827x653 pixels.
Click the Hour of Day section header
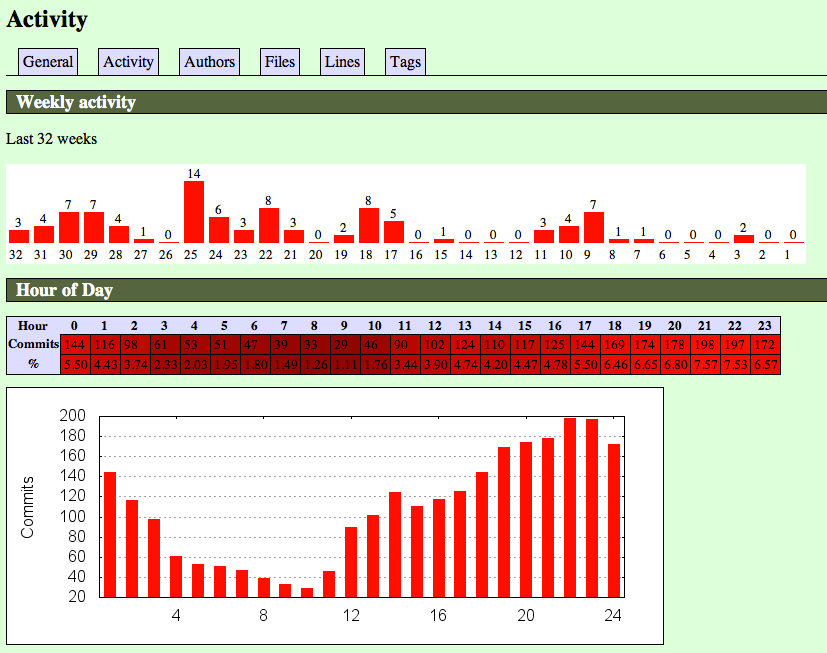pos(417,290)
